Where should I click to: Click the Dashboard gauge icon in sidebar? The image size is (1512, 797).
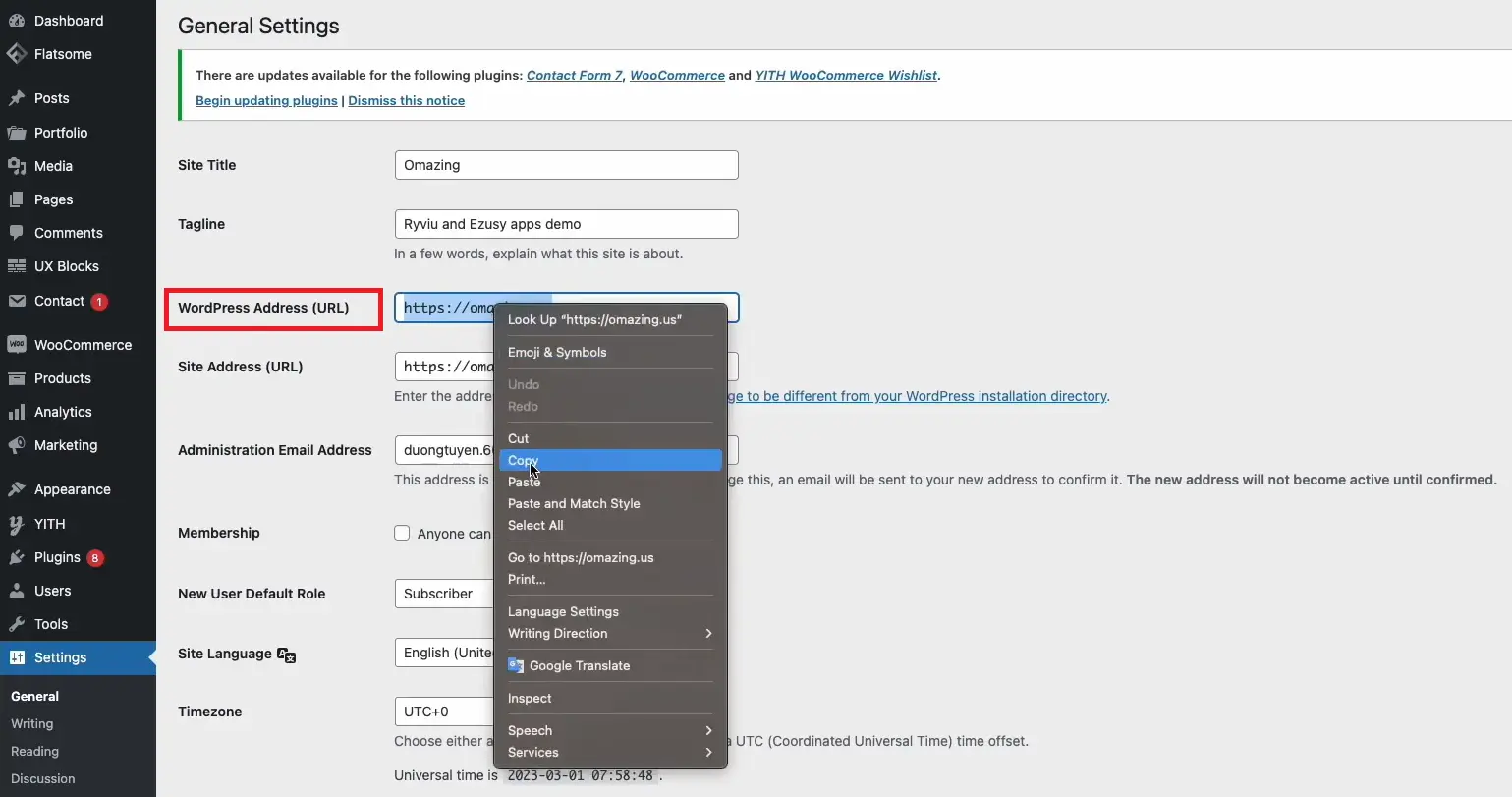click(x=17, y=21)
